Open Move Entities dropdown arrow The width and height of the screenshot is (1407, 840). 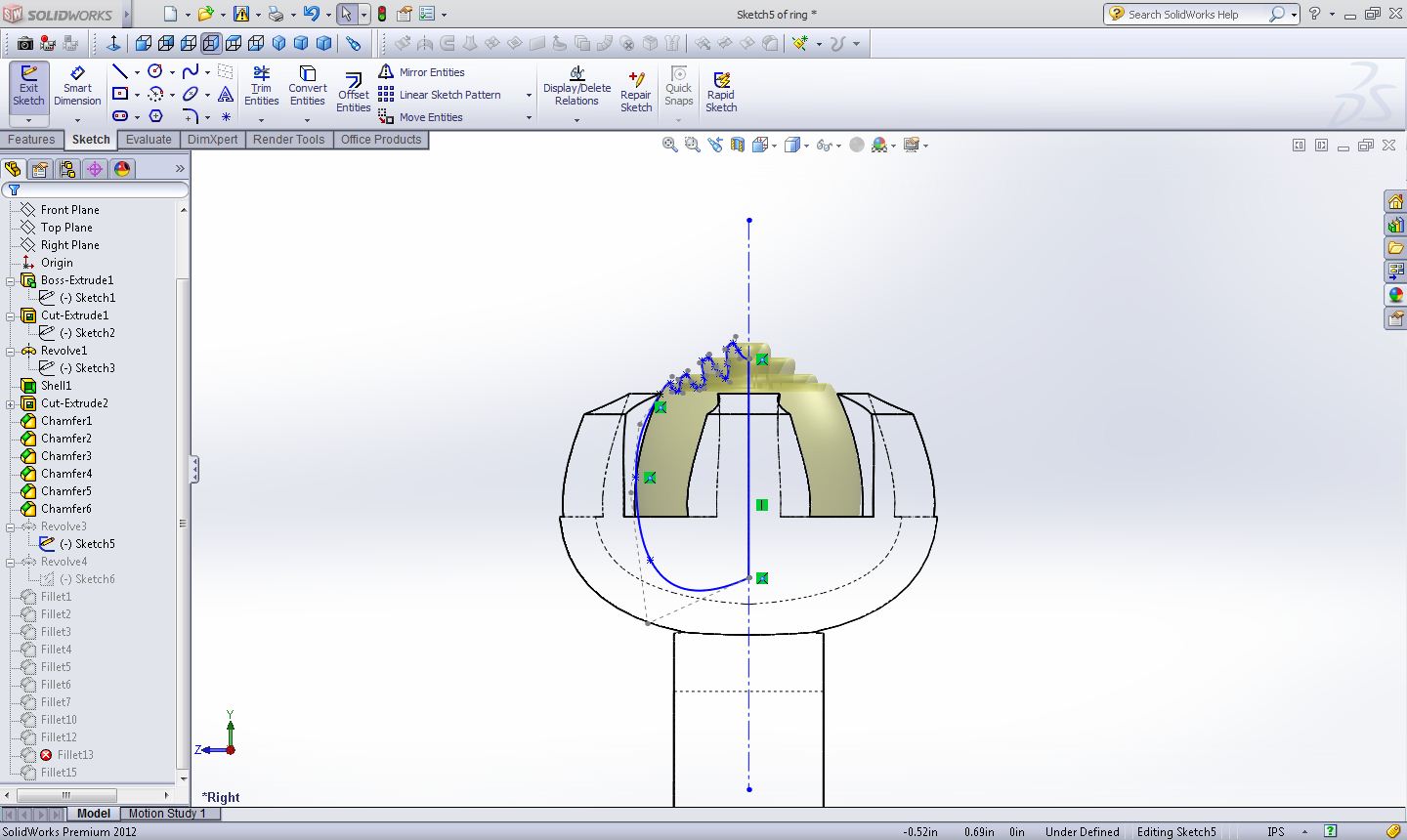tap(529, 117)
